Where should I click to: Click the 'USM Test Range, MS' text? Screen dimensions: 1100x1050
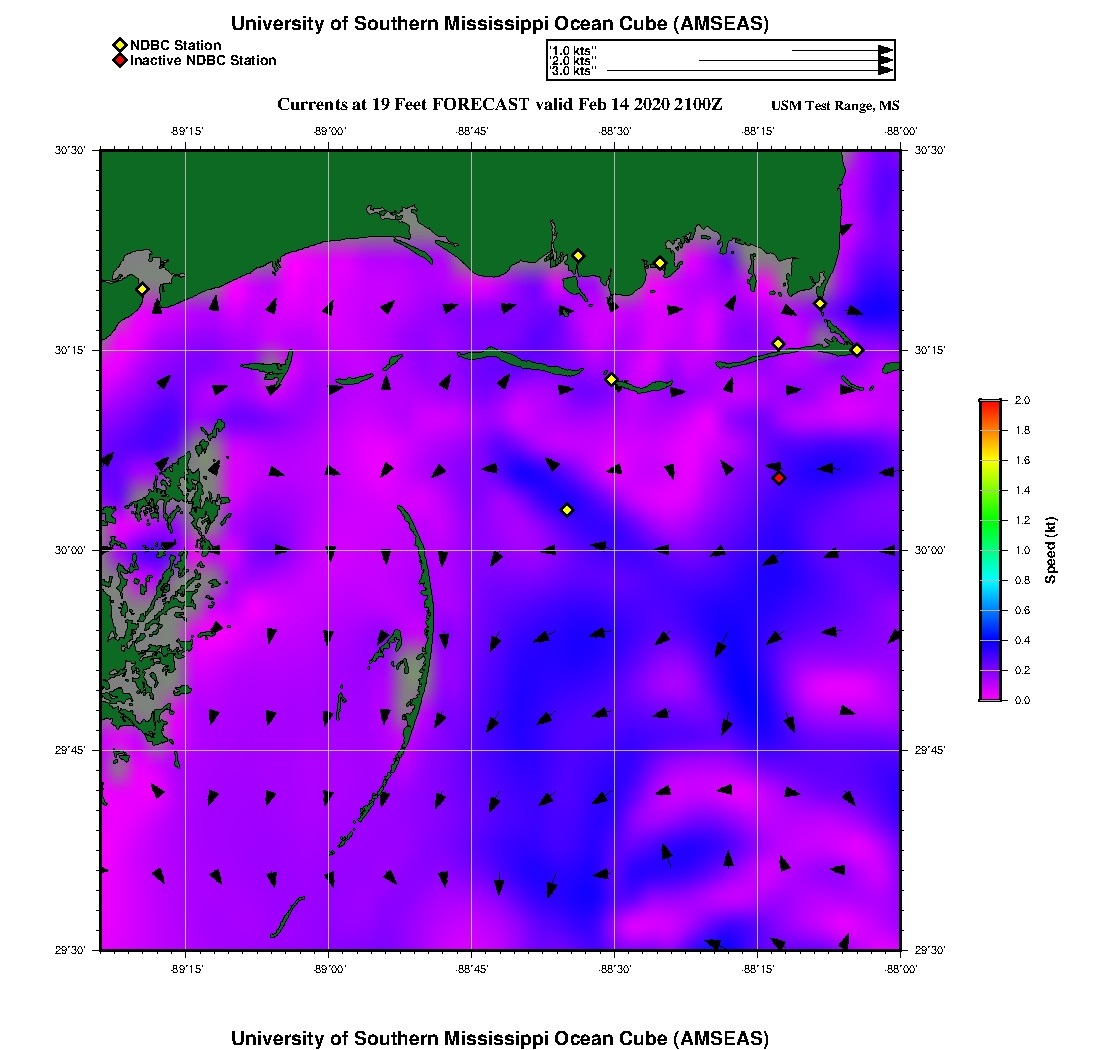[x=835, y=106]
